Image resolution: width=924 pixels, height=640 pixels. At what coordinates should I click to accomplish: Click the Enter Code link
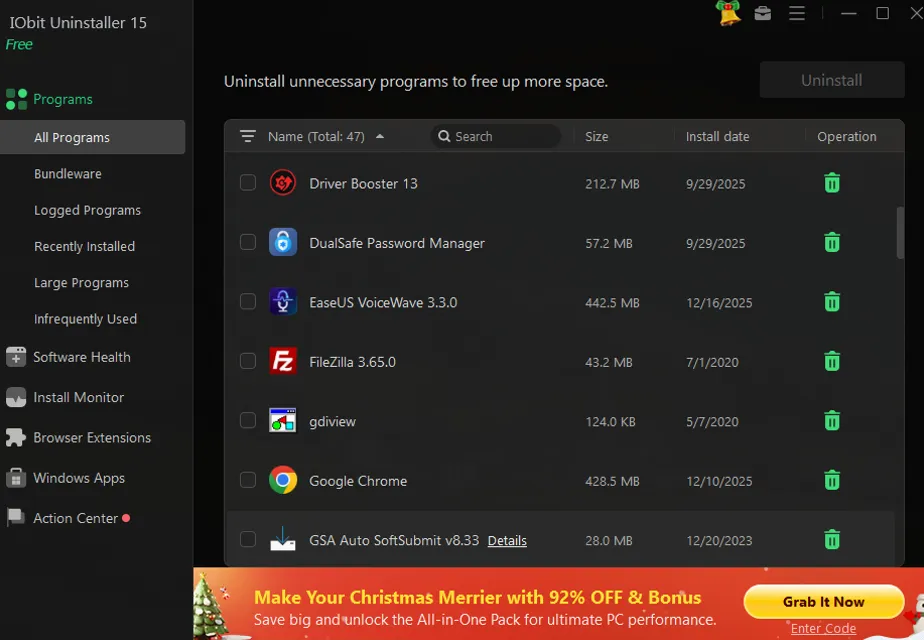[823, 629]
